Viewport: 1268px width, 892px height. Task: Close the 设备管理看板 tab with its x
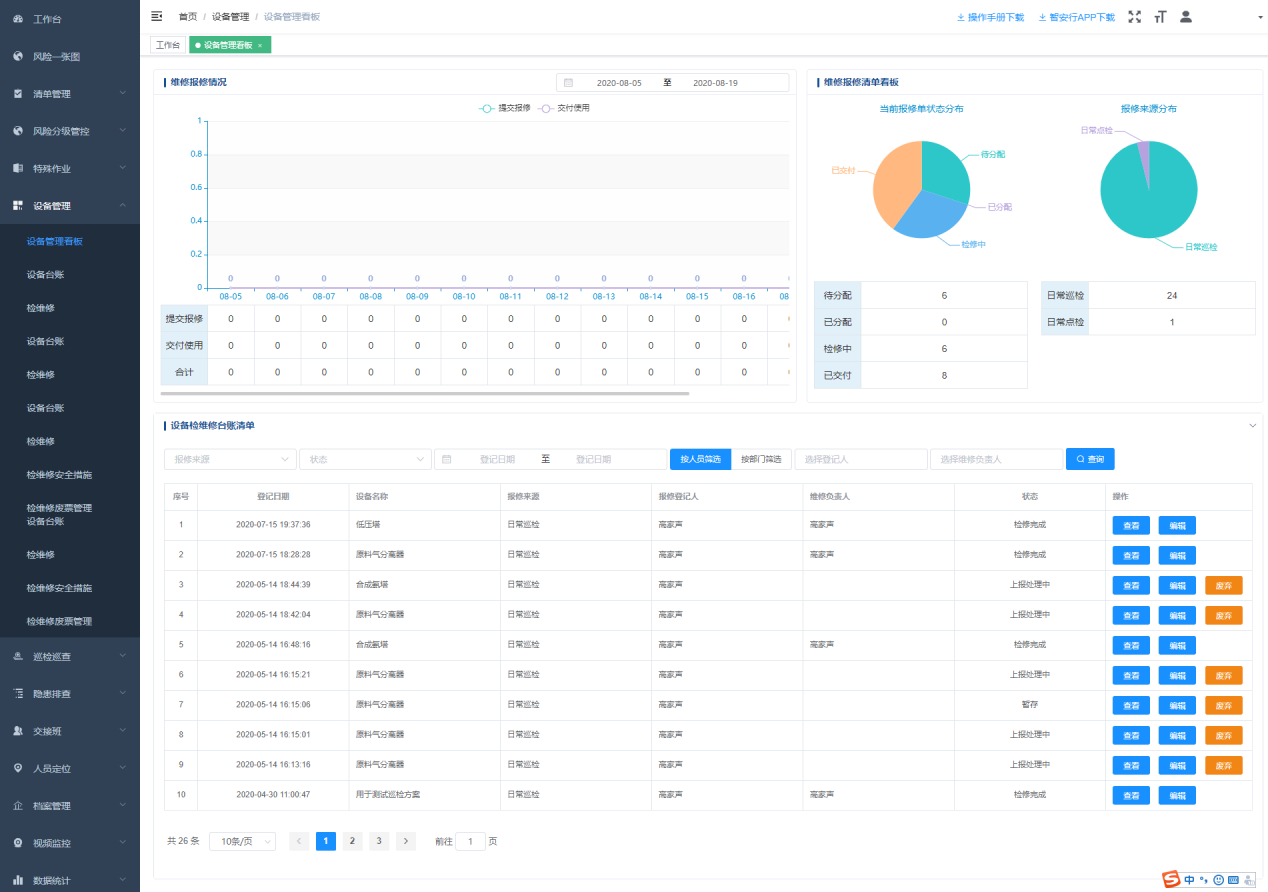tap(260, 45)
